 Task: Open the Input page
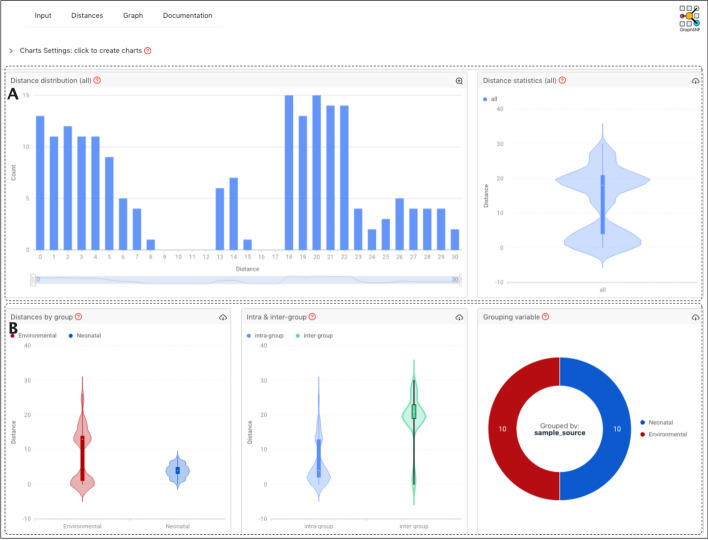click(x=43, y=16)
